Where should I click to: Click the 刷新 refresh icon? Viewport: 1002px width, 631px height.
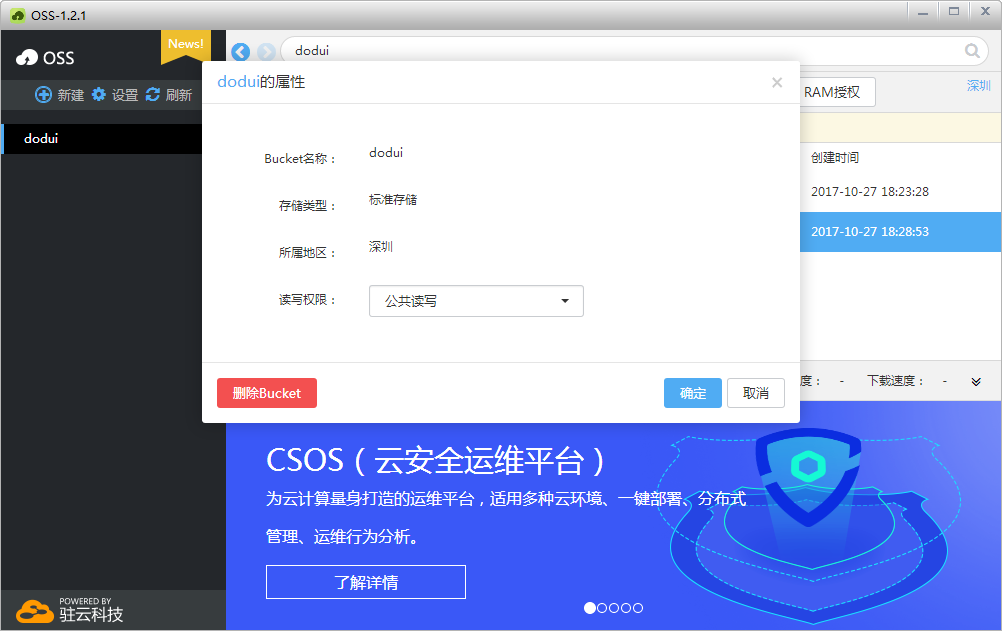153,95
